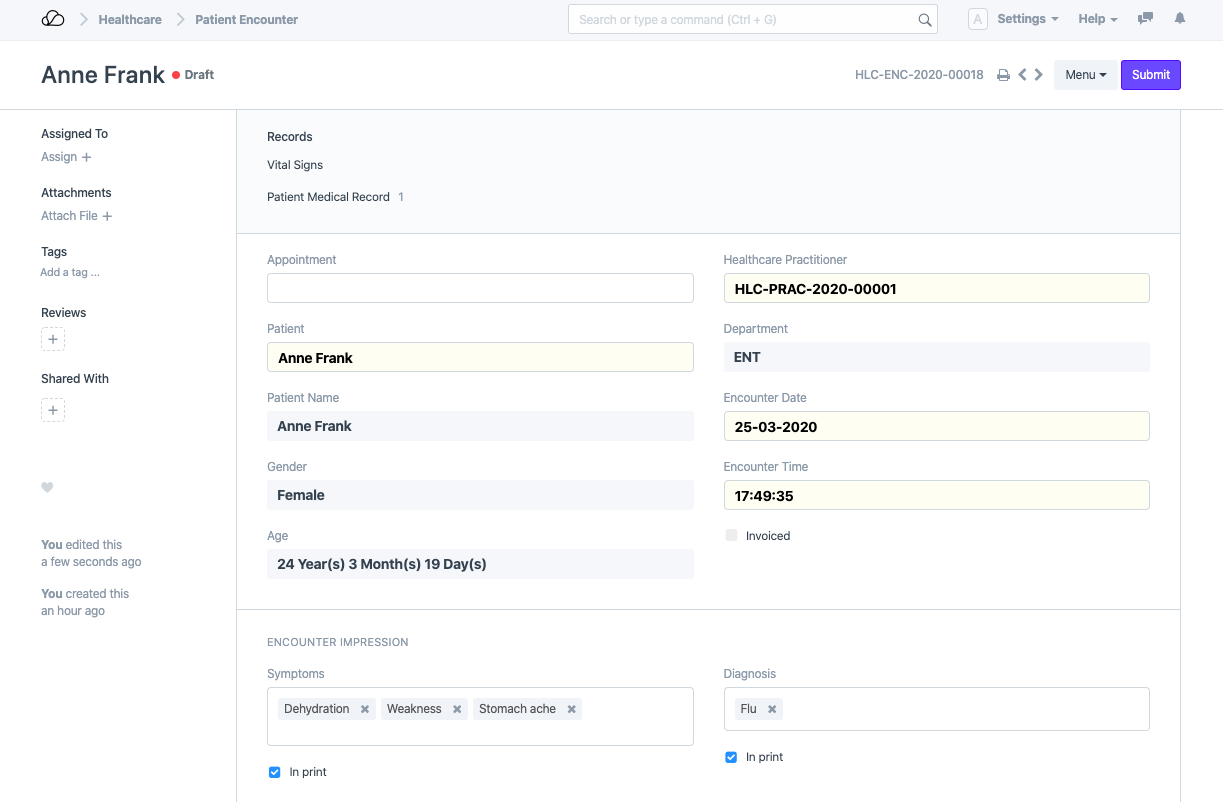Open the Patient Encounter breadcrumb item
Screen dimensions: 1223x802
[x=245, y=19]
